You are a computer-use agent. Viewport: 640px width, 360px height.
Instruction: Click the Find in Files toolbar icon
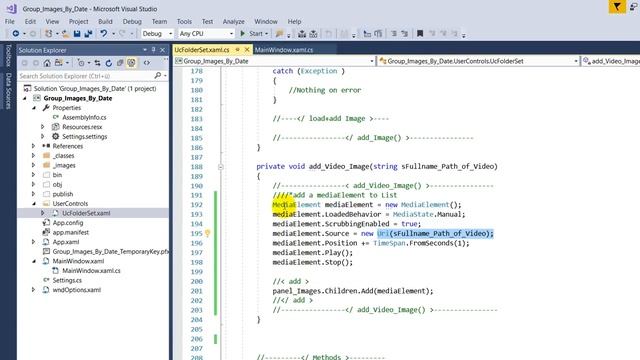tap(280, 33)
